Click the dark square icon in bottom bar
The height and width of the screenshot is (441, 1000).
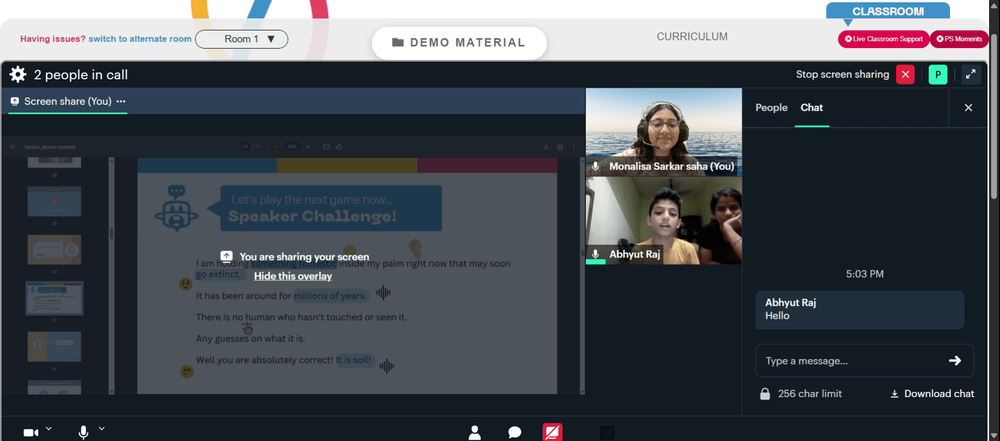coord(607,433)
